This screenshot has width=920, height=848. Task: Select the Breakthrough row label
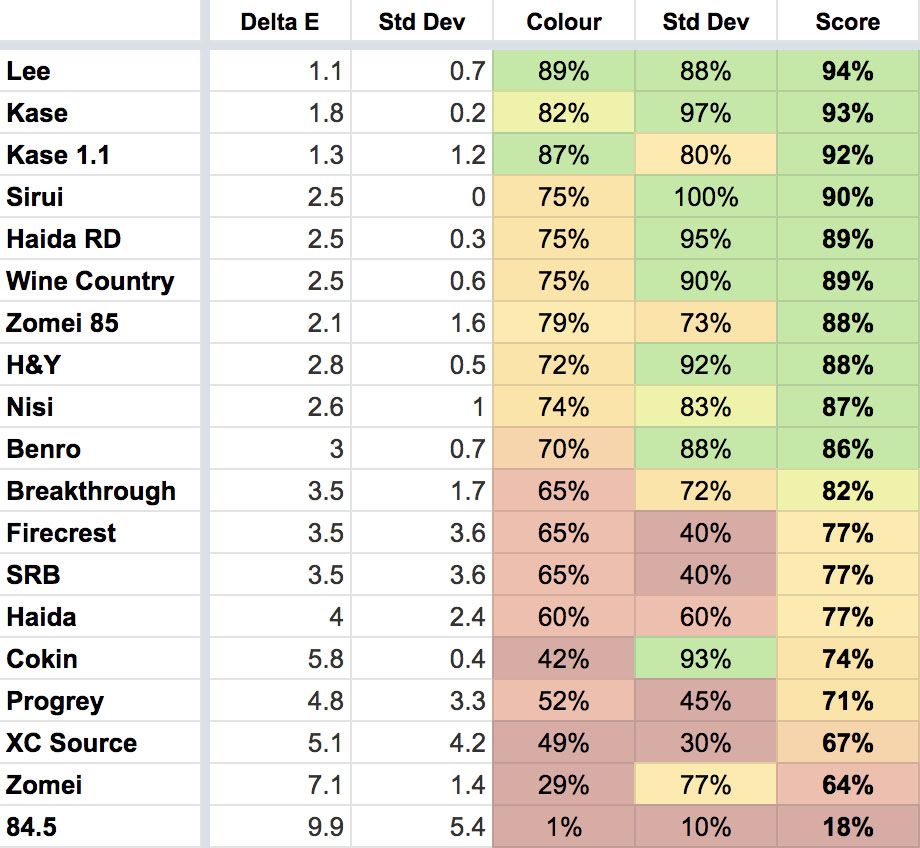(x=91, y=491)
